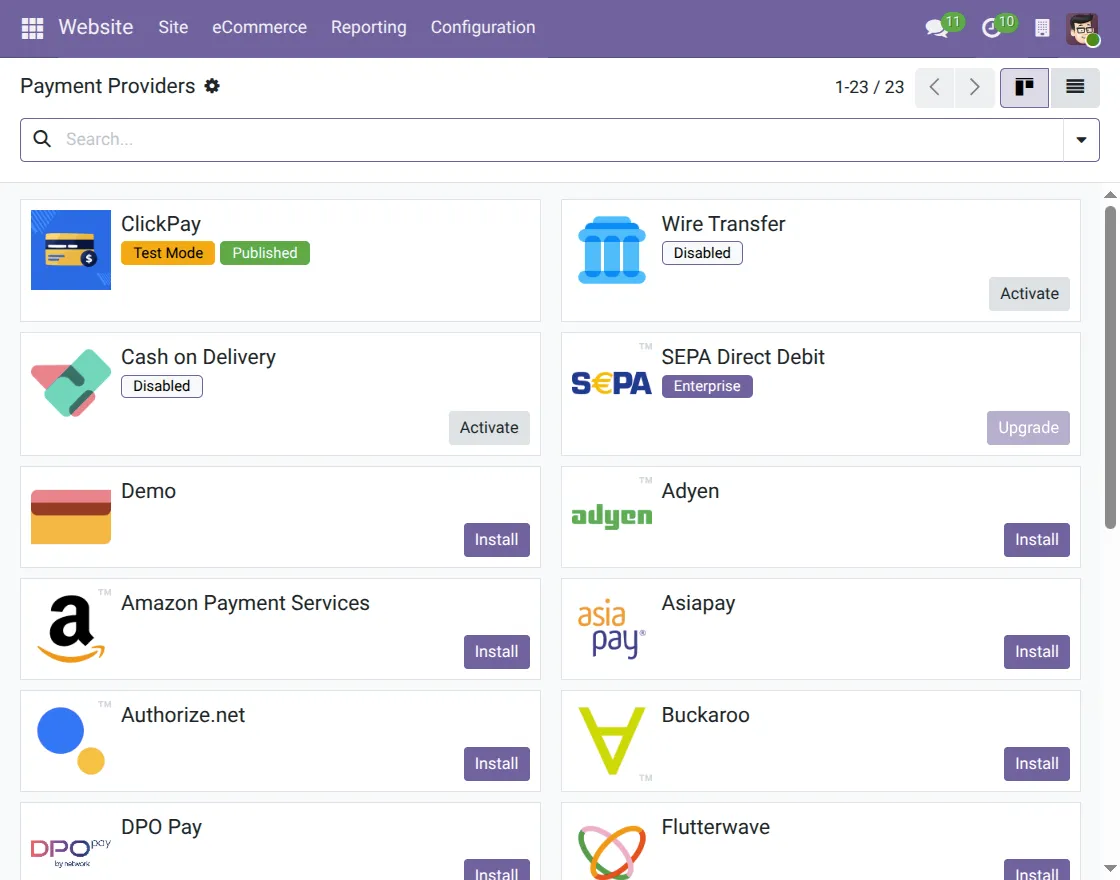Open the ClickPay card title

coord(161,224)
